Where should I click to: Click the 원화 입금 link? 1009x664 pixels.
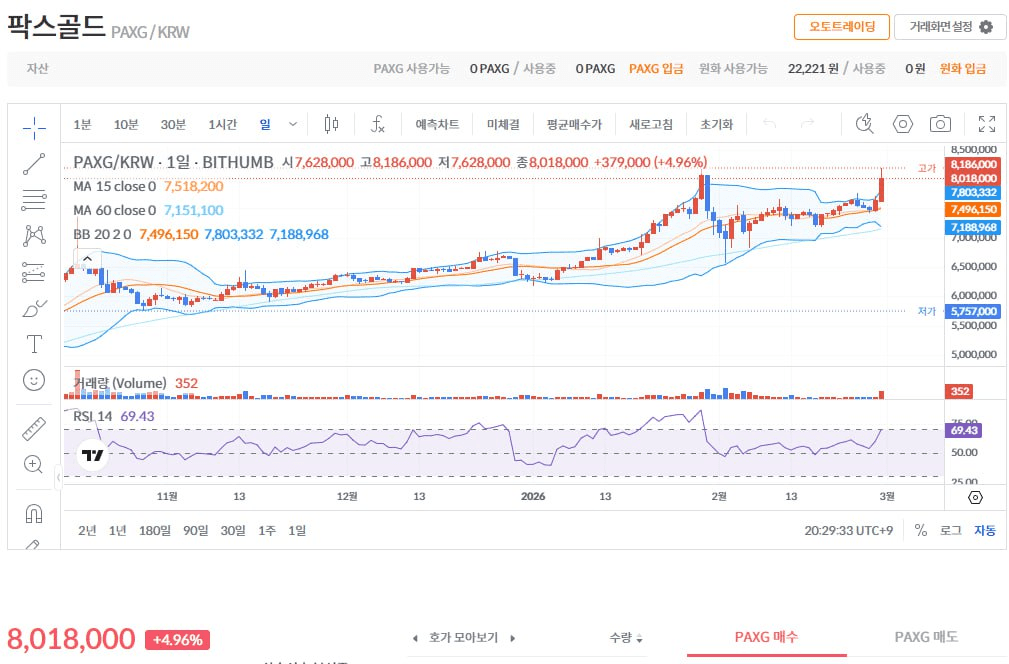964,69
